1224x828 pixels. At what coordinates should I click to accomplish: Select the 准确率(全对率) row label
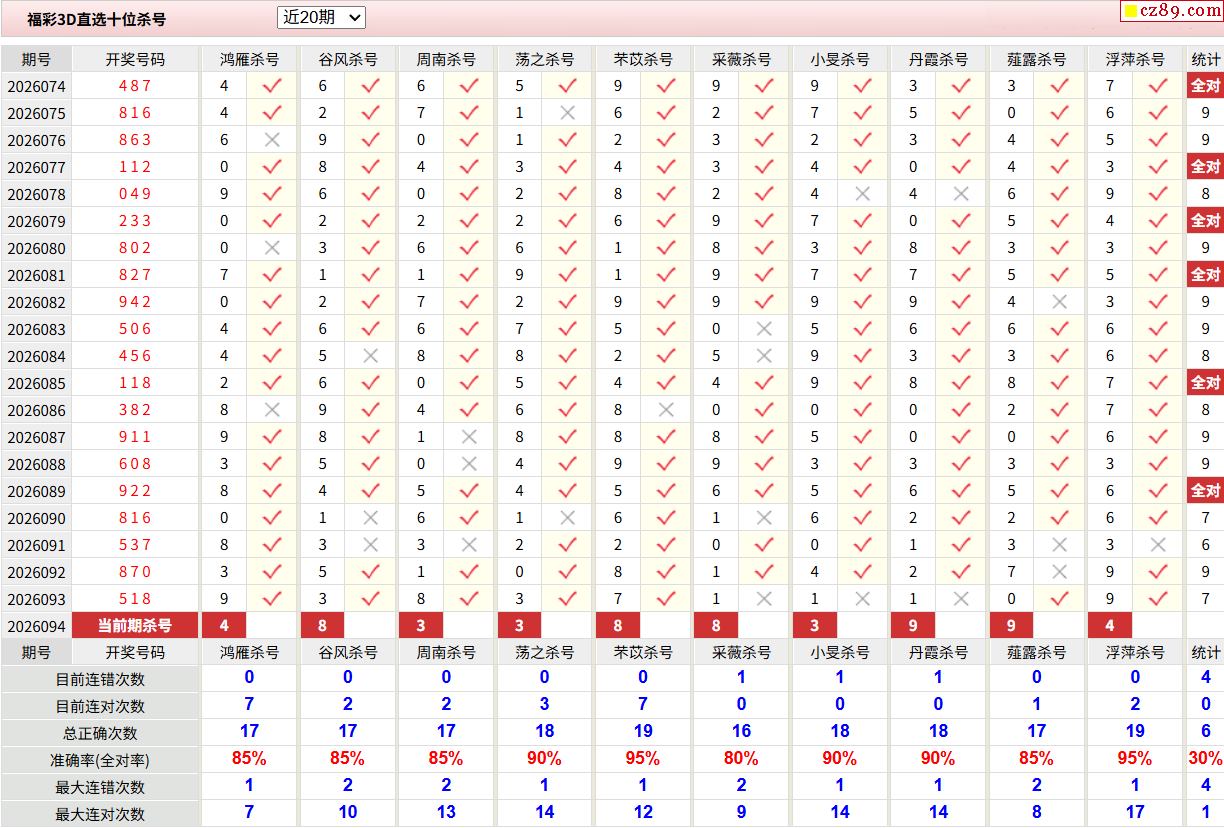100,760
